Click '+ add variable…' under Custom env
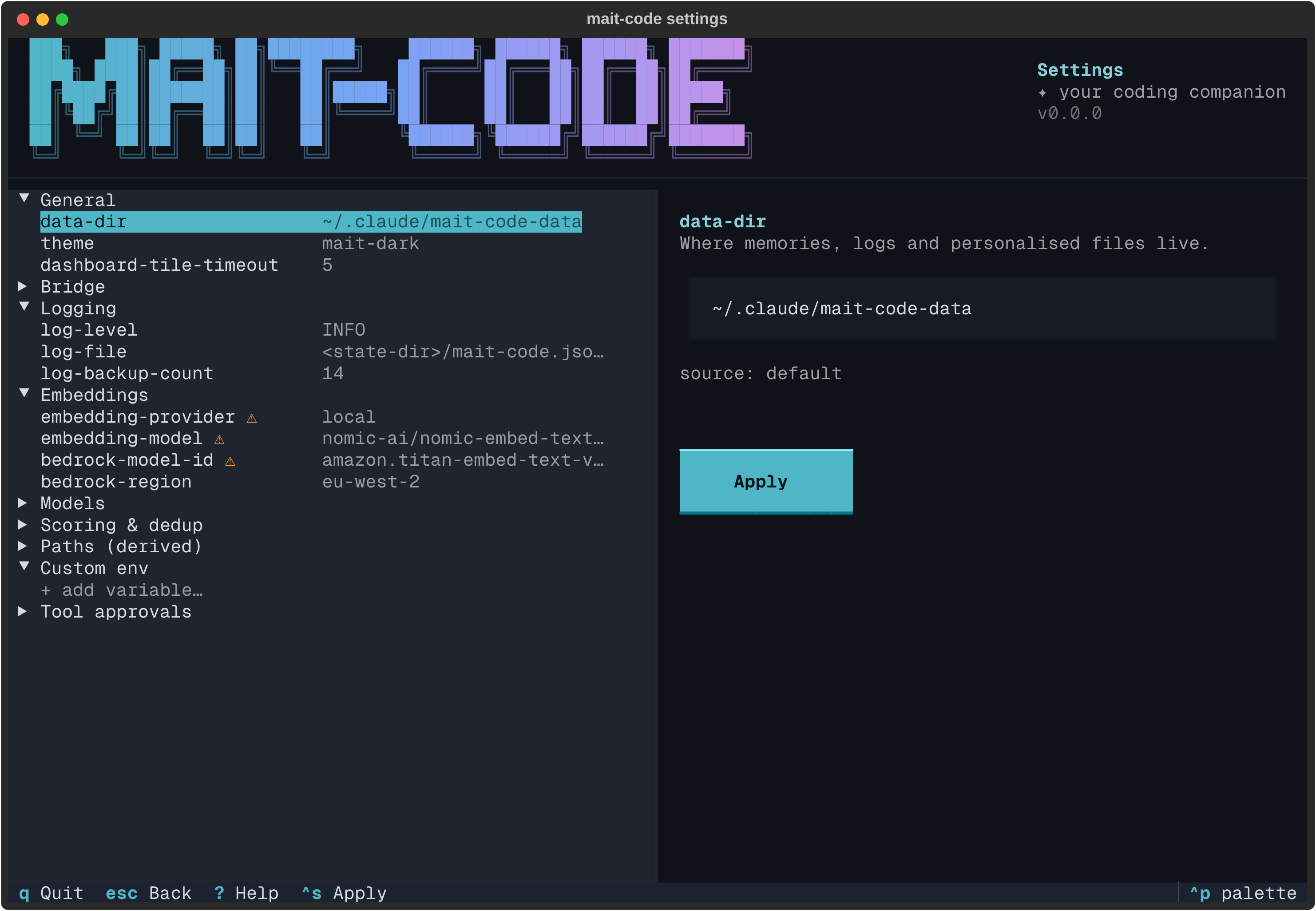Viewport: 1316px width, 911px height. (122, 590)
